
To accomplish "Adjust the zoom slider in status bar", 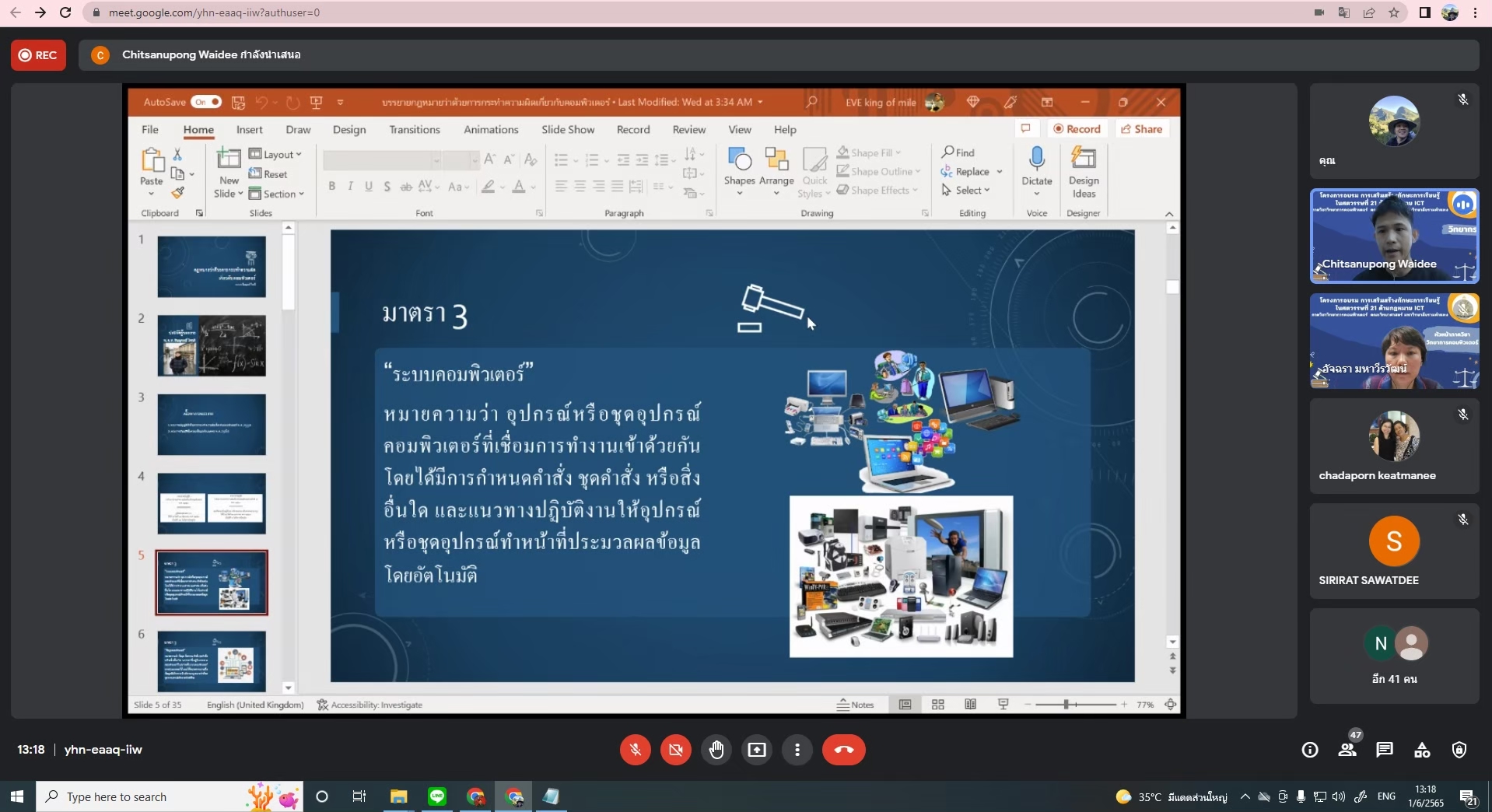I will coord(1066,705).
